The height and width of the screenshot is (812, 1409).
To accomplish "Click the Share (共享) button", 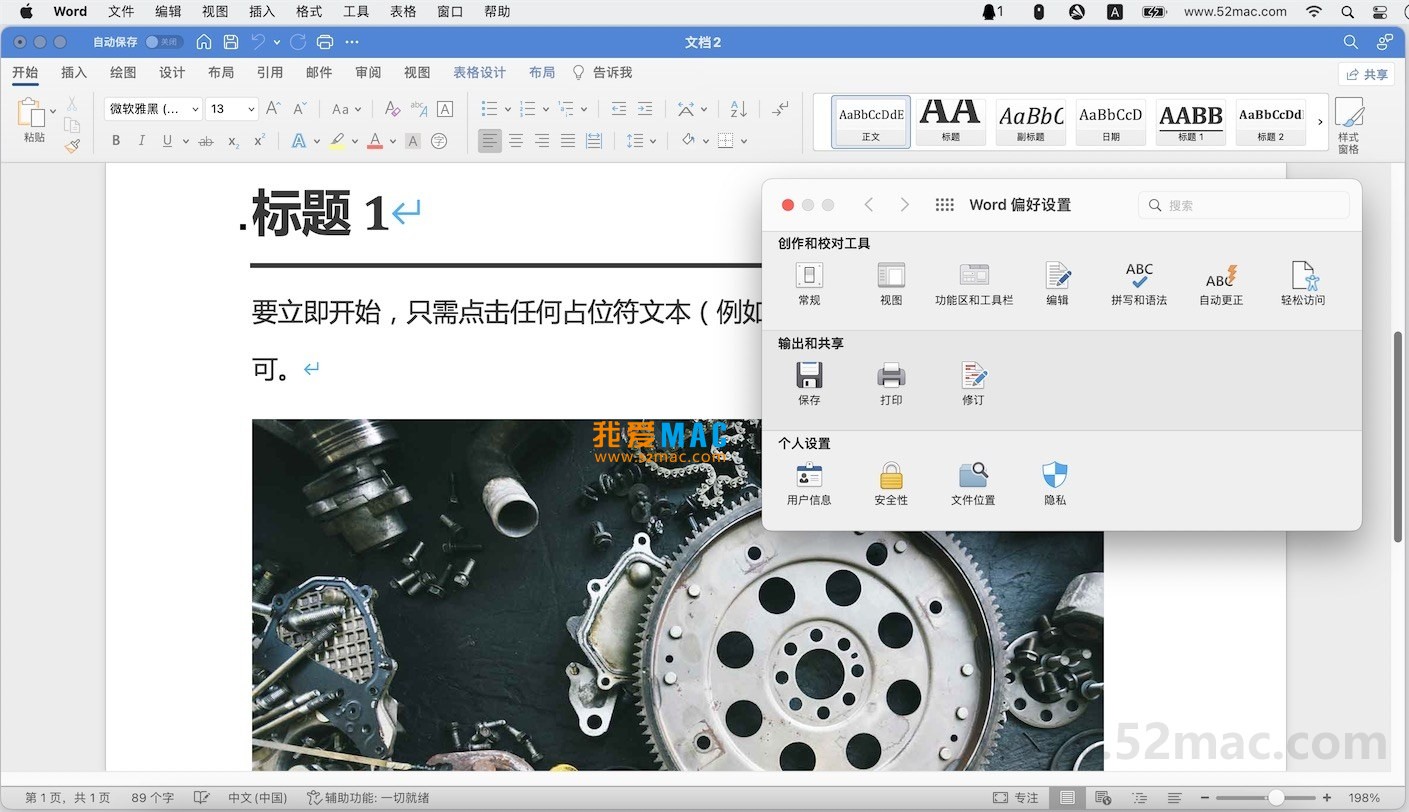I will click(1366, 74).
